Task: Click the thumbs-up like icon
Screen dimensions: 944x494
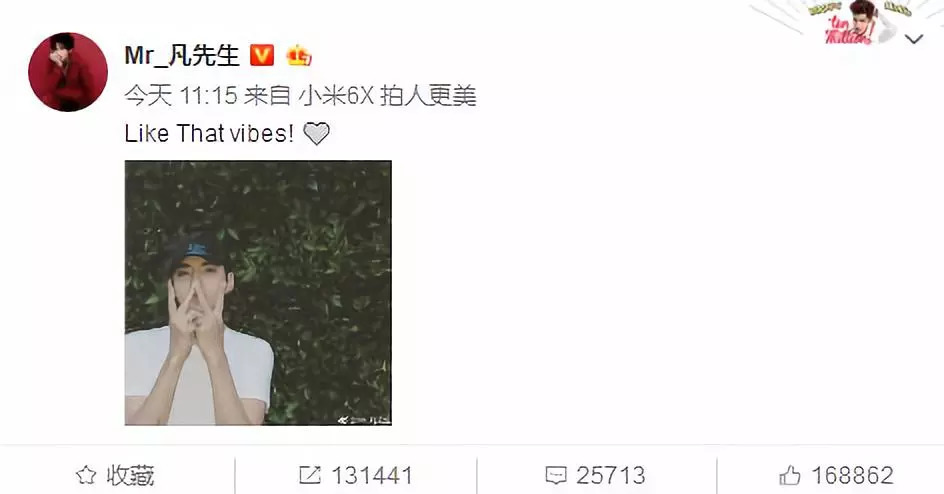Action: coord(790,475)
